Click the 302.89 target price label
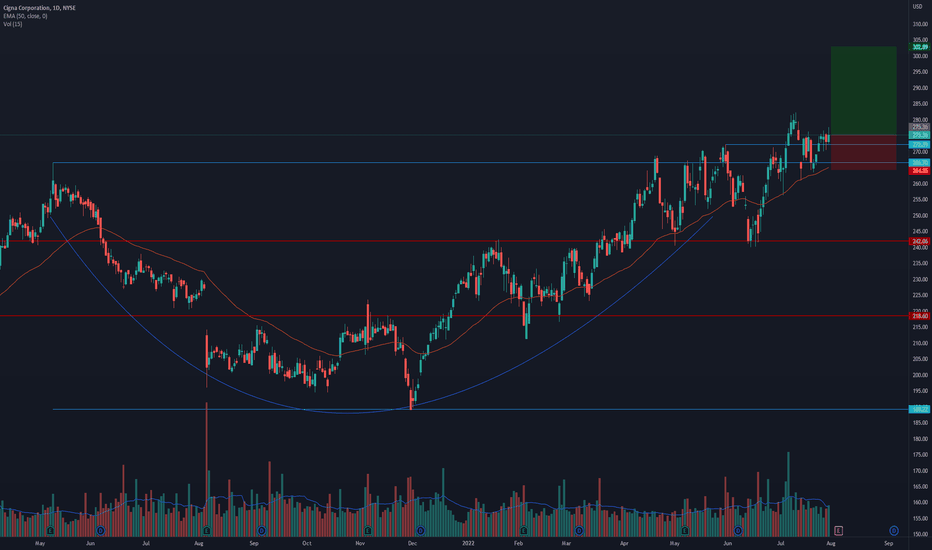The image size is (932, 550). (x=920, y=47)
